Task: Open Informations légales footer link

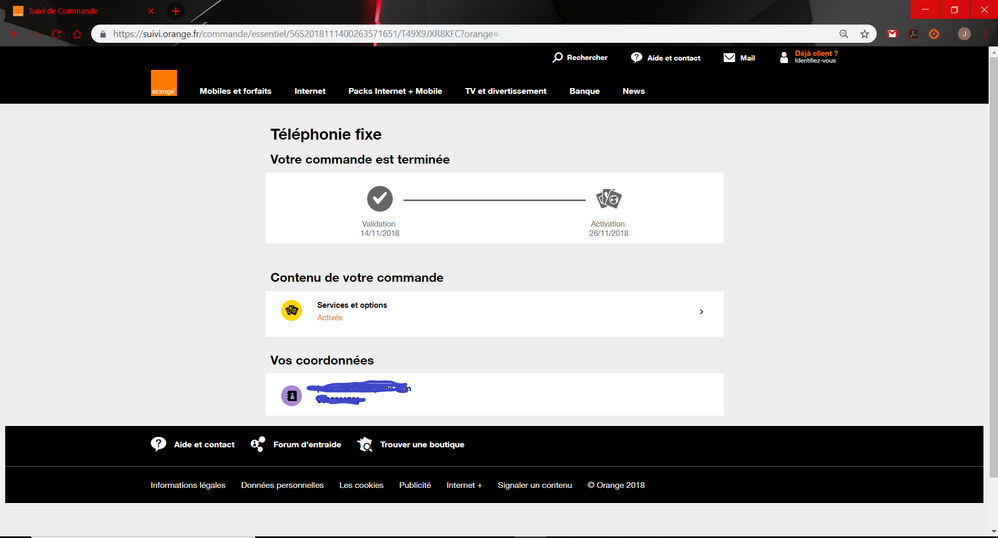Action: tap(188, 485)
